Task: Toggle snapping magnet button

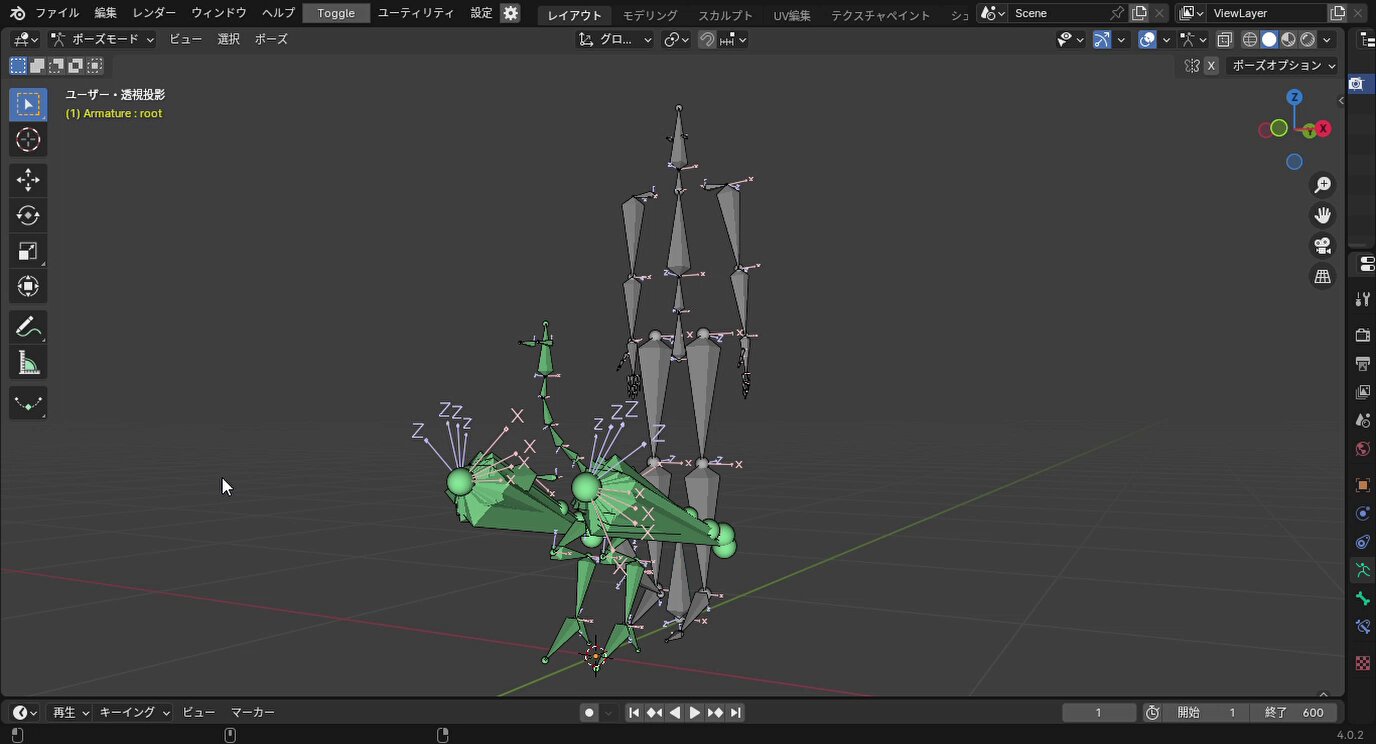Action: pyautogui.click(x=707, y=40)
